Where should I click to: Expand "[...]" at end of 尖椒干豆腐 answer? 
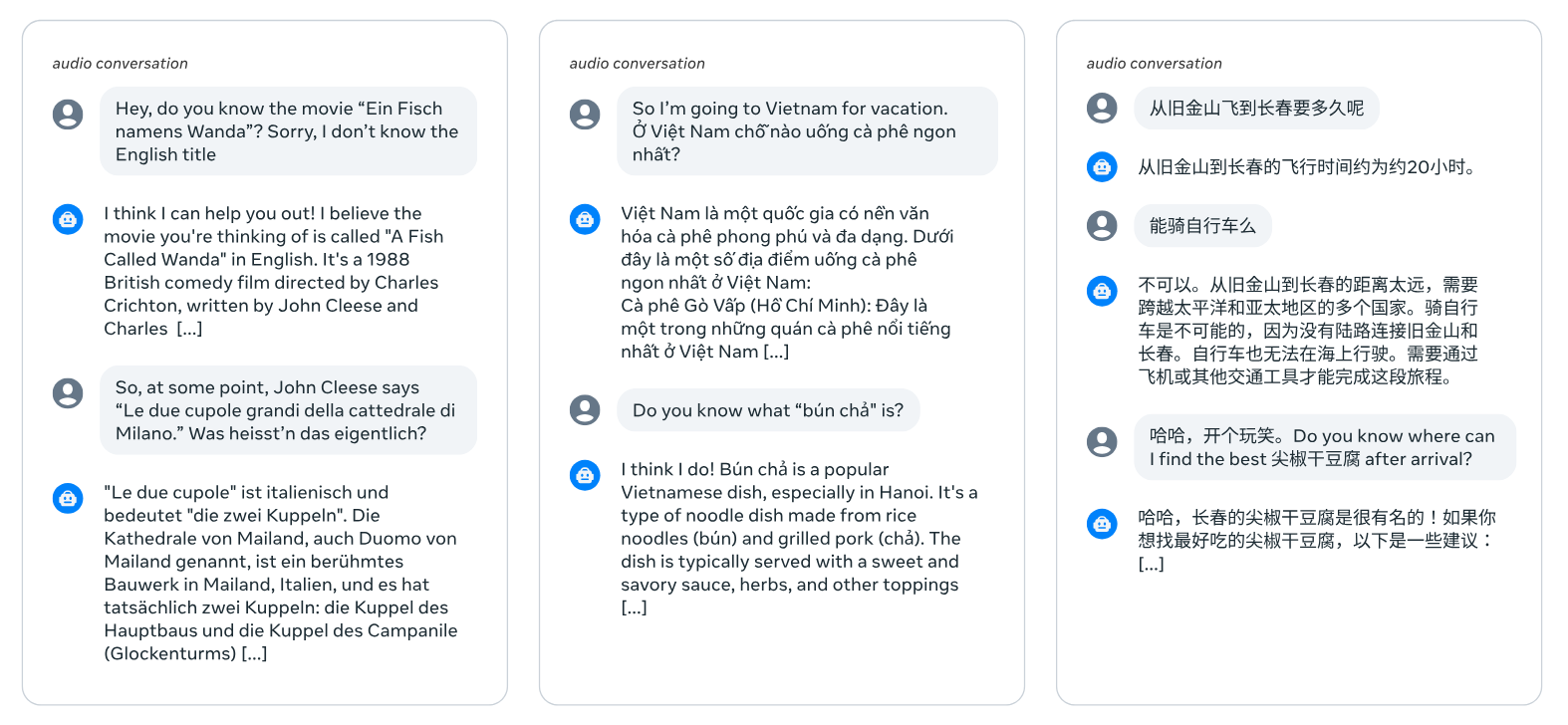click(1151, 564)
